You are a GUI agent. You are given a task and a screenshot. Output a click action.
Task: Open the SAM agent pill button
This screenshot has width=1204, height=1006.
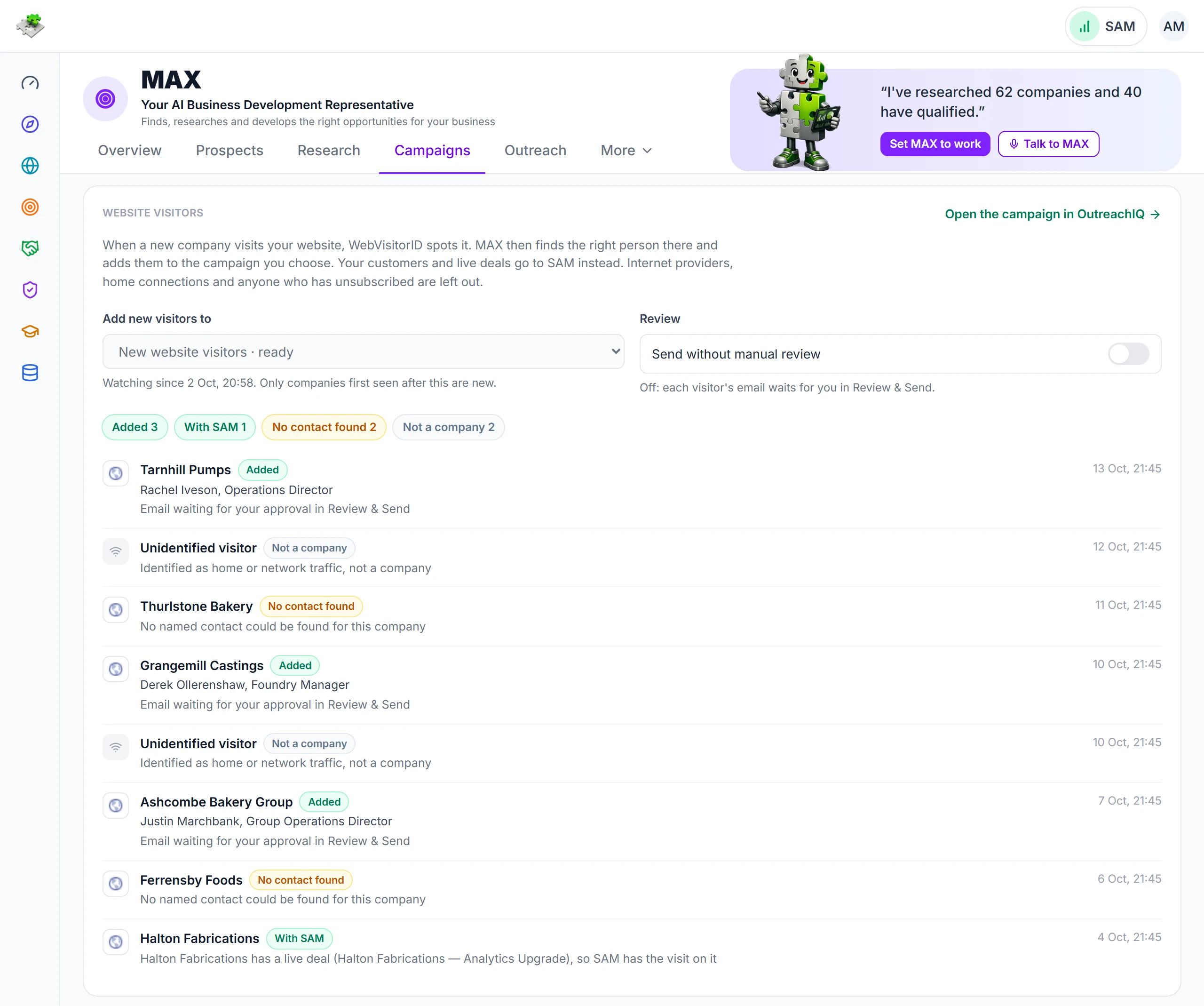pos(1105,26)
